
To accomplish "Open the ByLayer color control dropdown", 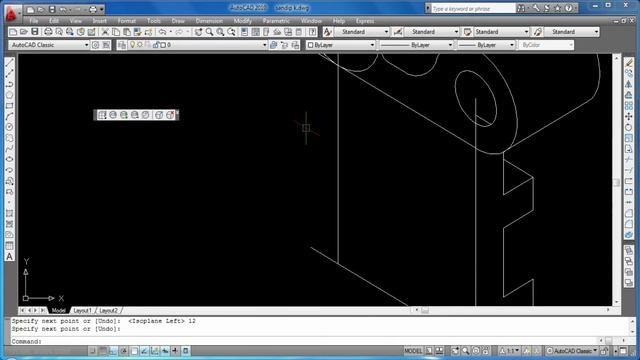I will pos(340,45).
